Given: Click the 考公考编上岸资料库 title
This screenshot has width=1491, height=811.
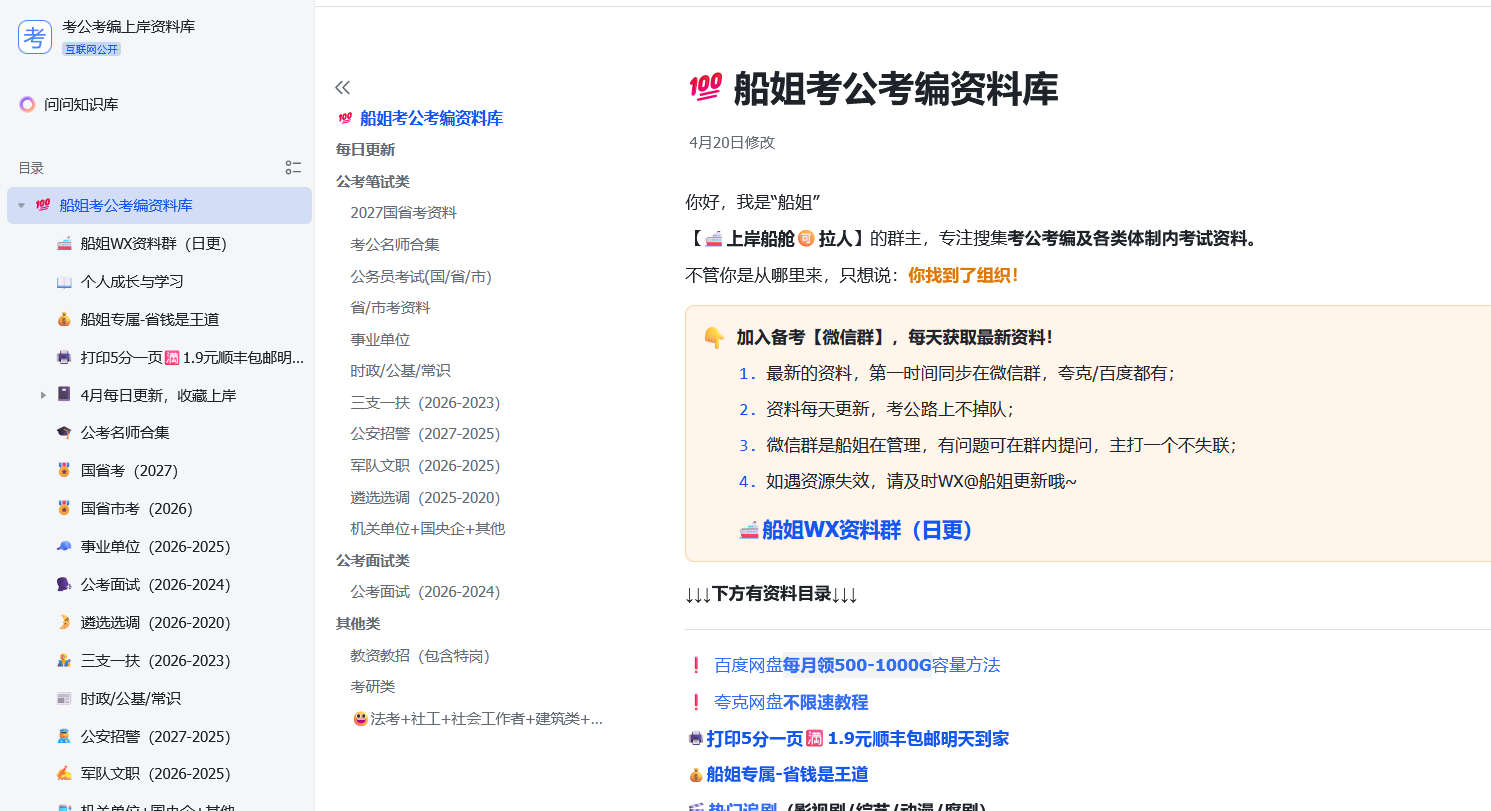Looking at the screenshot, I should pyautogui.click(x=128, y=26).
